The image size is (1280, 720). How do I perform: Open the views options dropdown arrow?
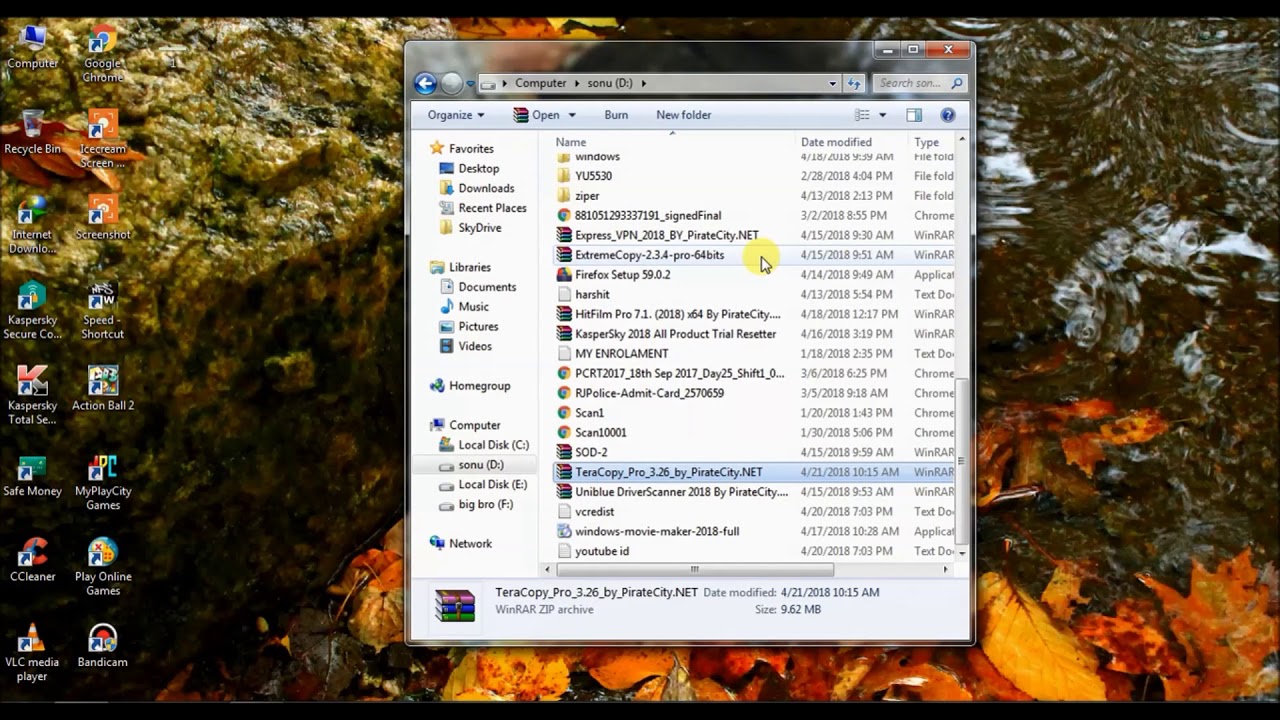pos(882,115)
